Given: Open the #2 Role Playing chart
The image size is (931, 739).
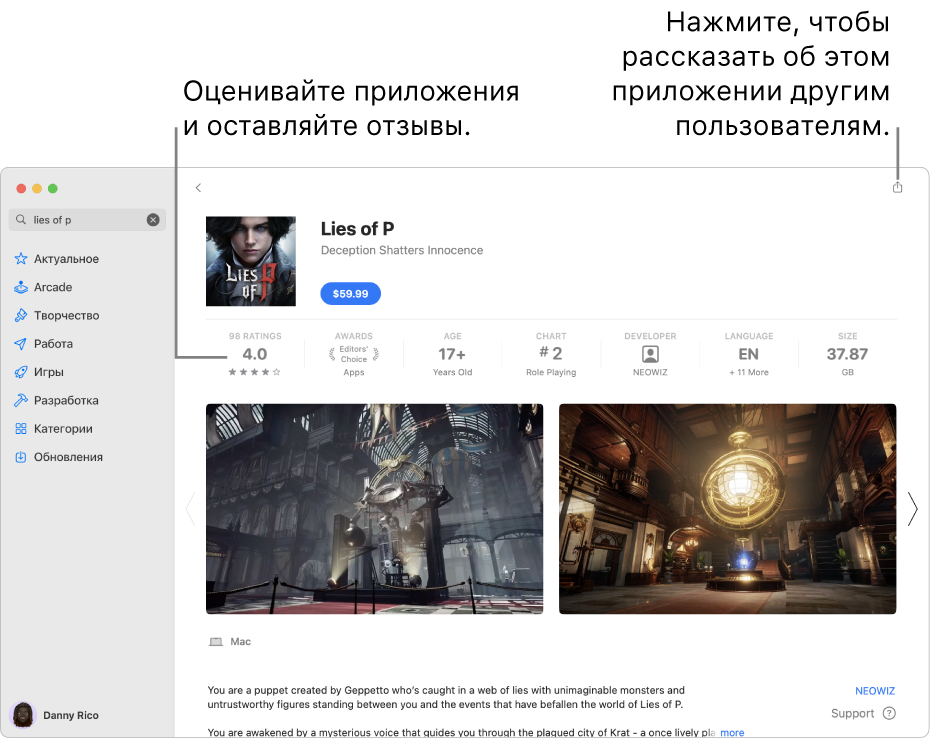Looking at the screenshot, I should click(x=551, y=353).
